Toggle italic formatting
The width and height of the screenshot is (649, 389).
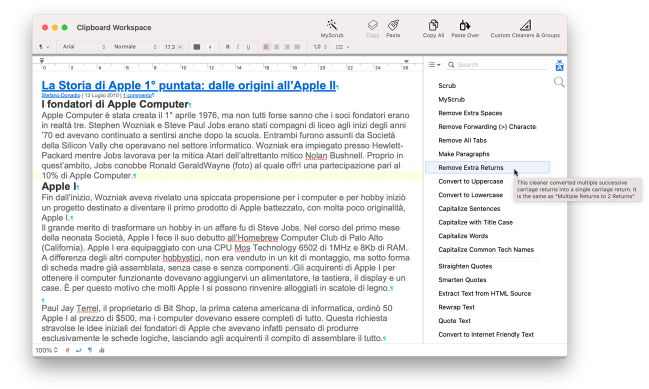click(x=238, y=47)
